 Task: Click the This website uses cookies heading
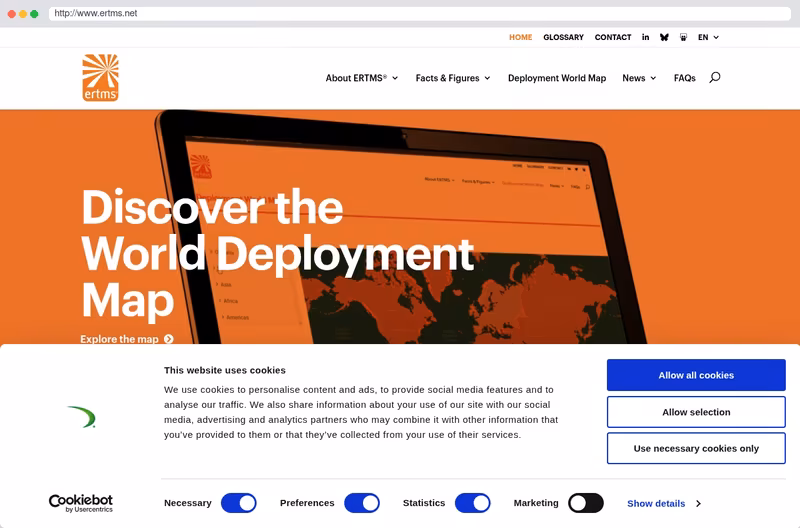224,370
